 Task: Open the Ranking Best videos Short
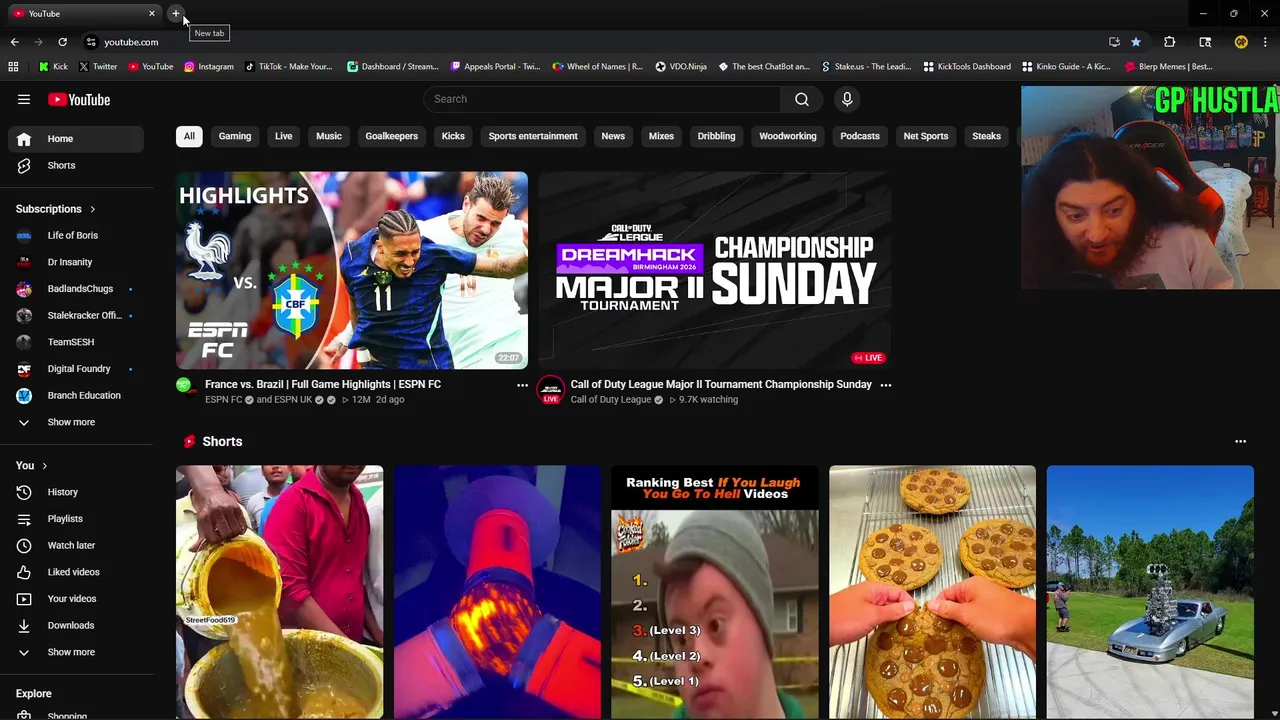click(715, 592)
